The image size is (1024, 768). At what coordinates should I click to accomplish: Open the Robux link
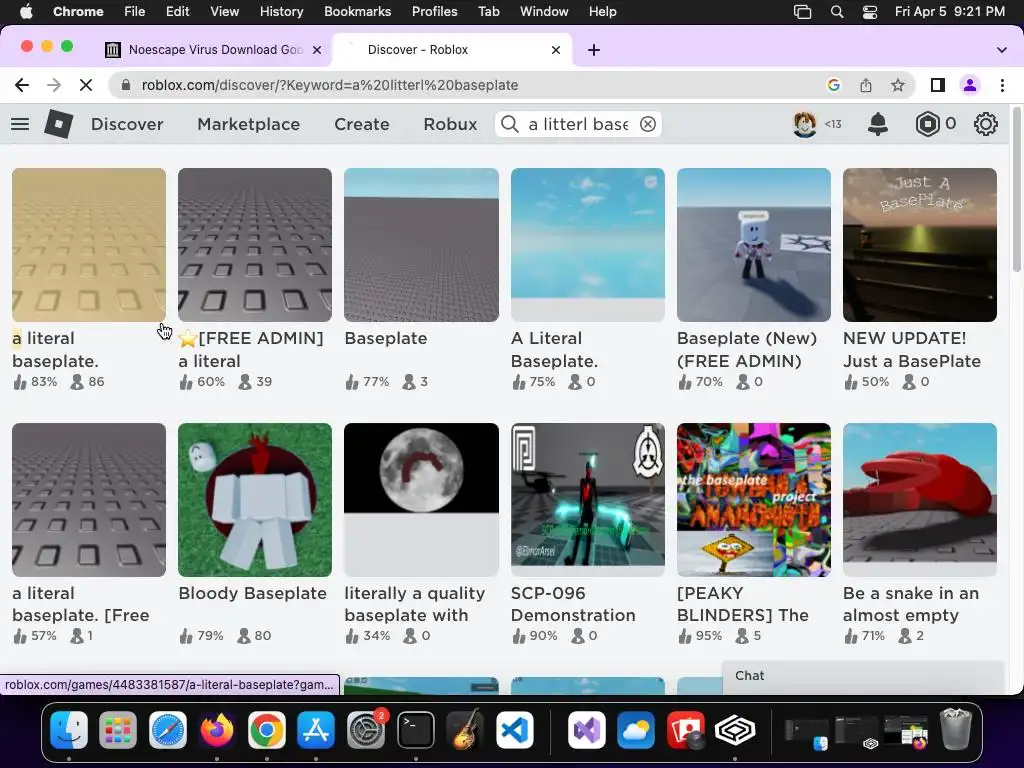coord(450,124)
